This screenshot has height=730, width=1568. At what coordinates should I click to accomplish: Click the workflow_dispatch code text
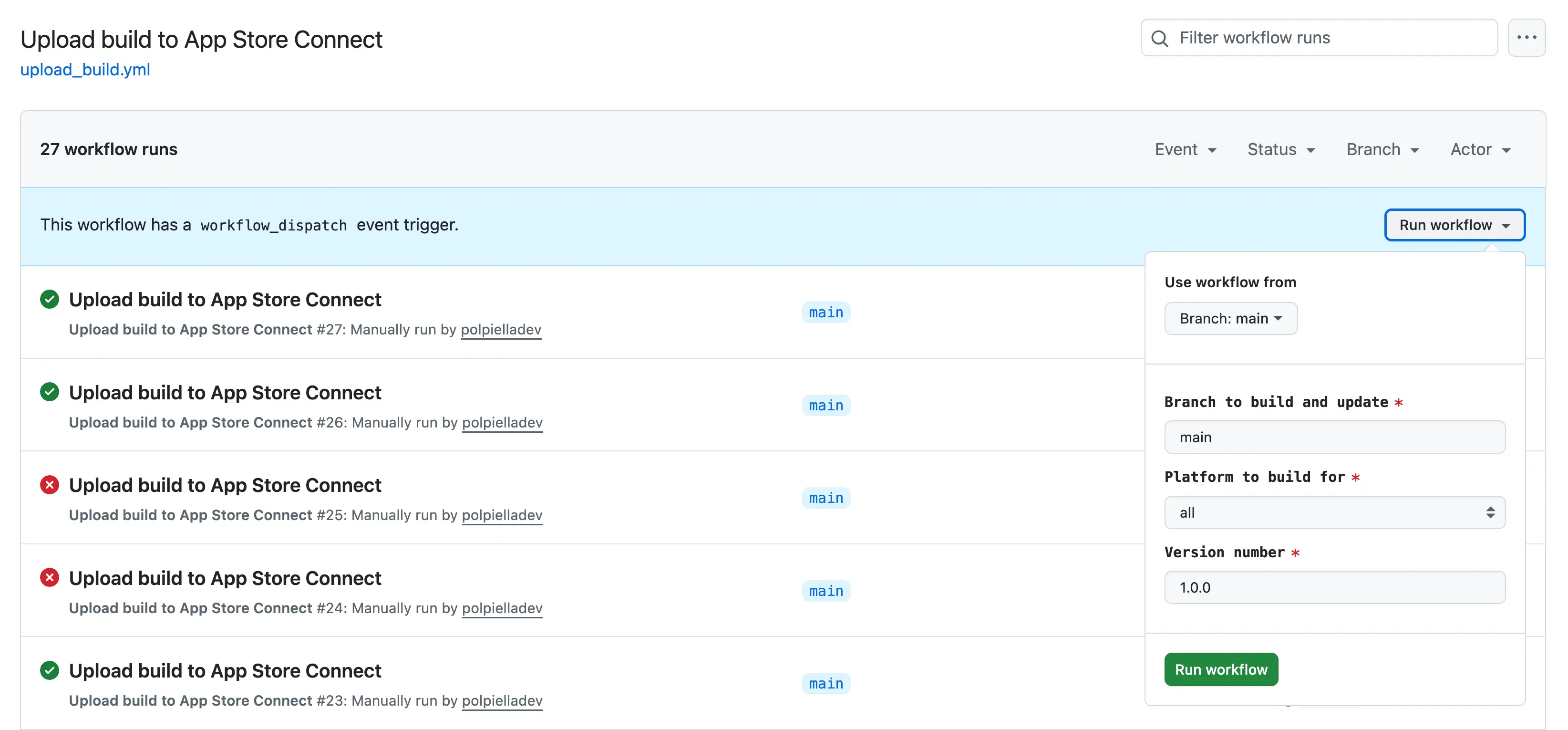274,225
